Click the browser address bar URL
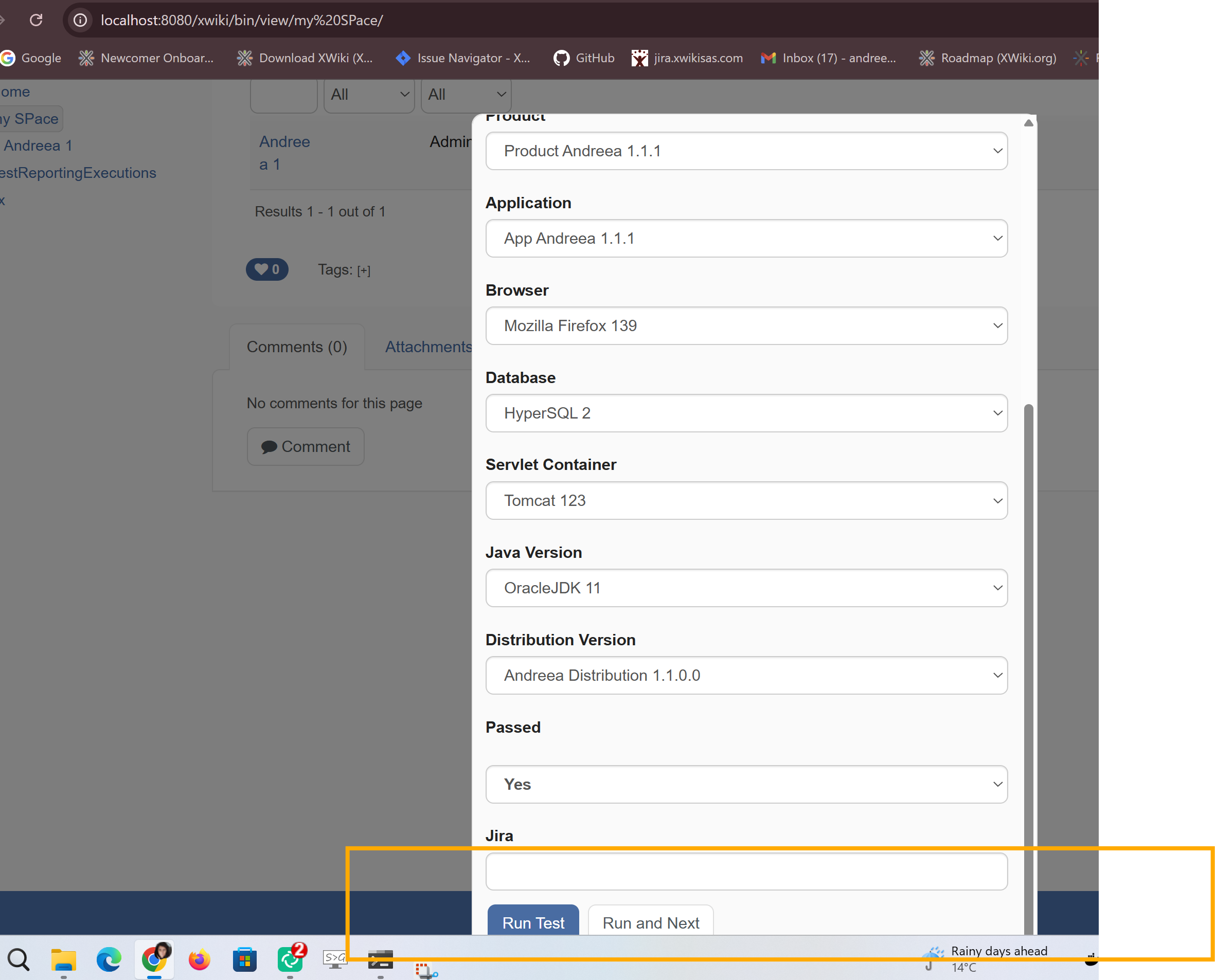Image resolution: width=1215 pixels, height=980 pixels. click(x=242, y=21)
